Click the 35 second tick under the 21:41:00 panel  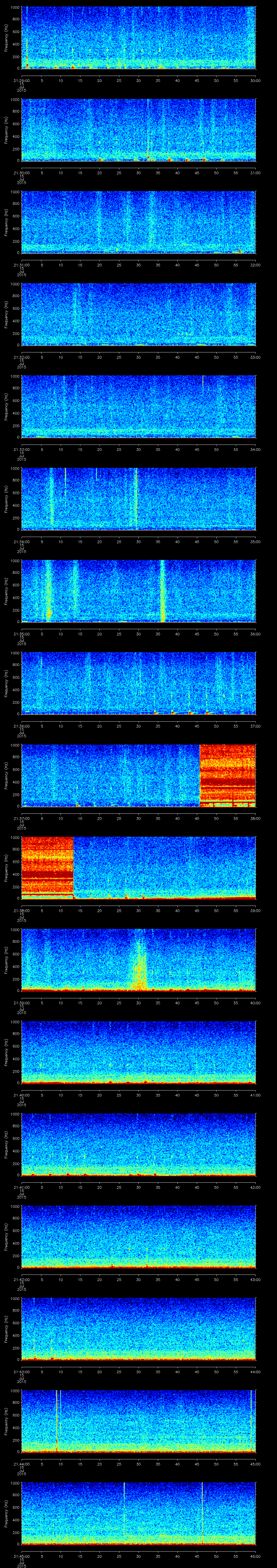coord(158,1187)
